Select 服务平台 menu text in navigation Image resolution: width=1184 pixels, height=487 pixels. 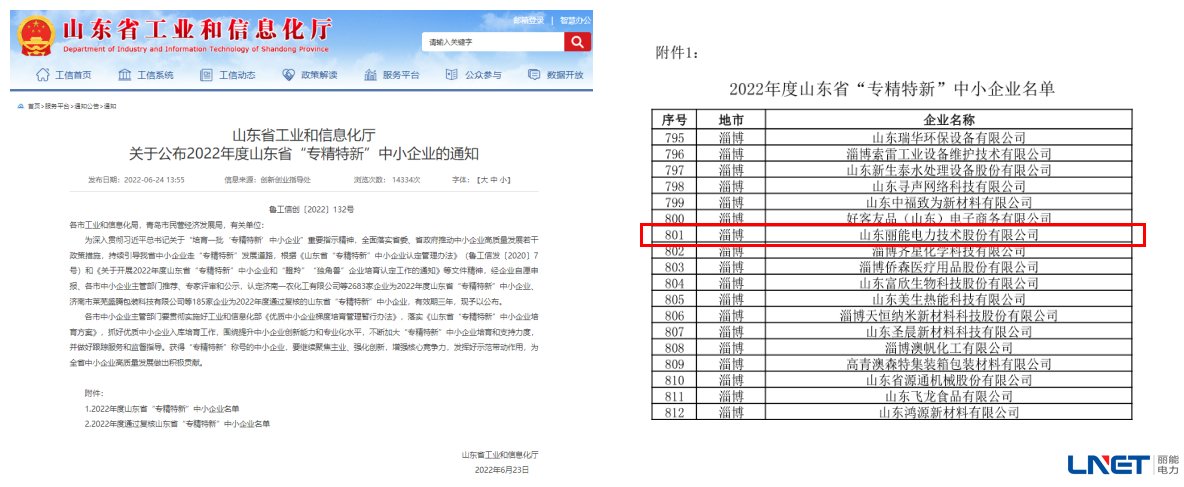coord(401,76)
